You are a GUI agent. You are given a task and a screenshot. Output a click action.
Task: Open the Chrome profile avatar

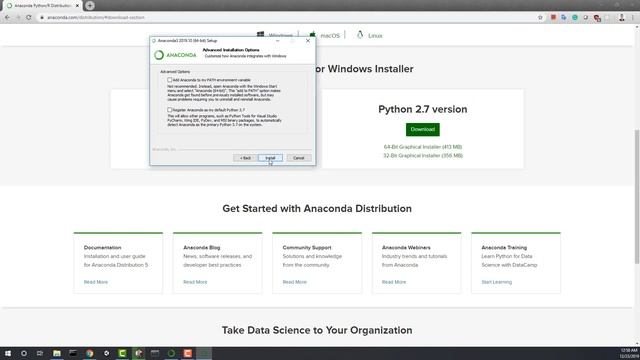click(622, 18)
